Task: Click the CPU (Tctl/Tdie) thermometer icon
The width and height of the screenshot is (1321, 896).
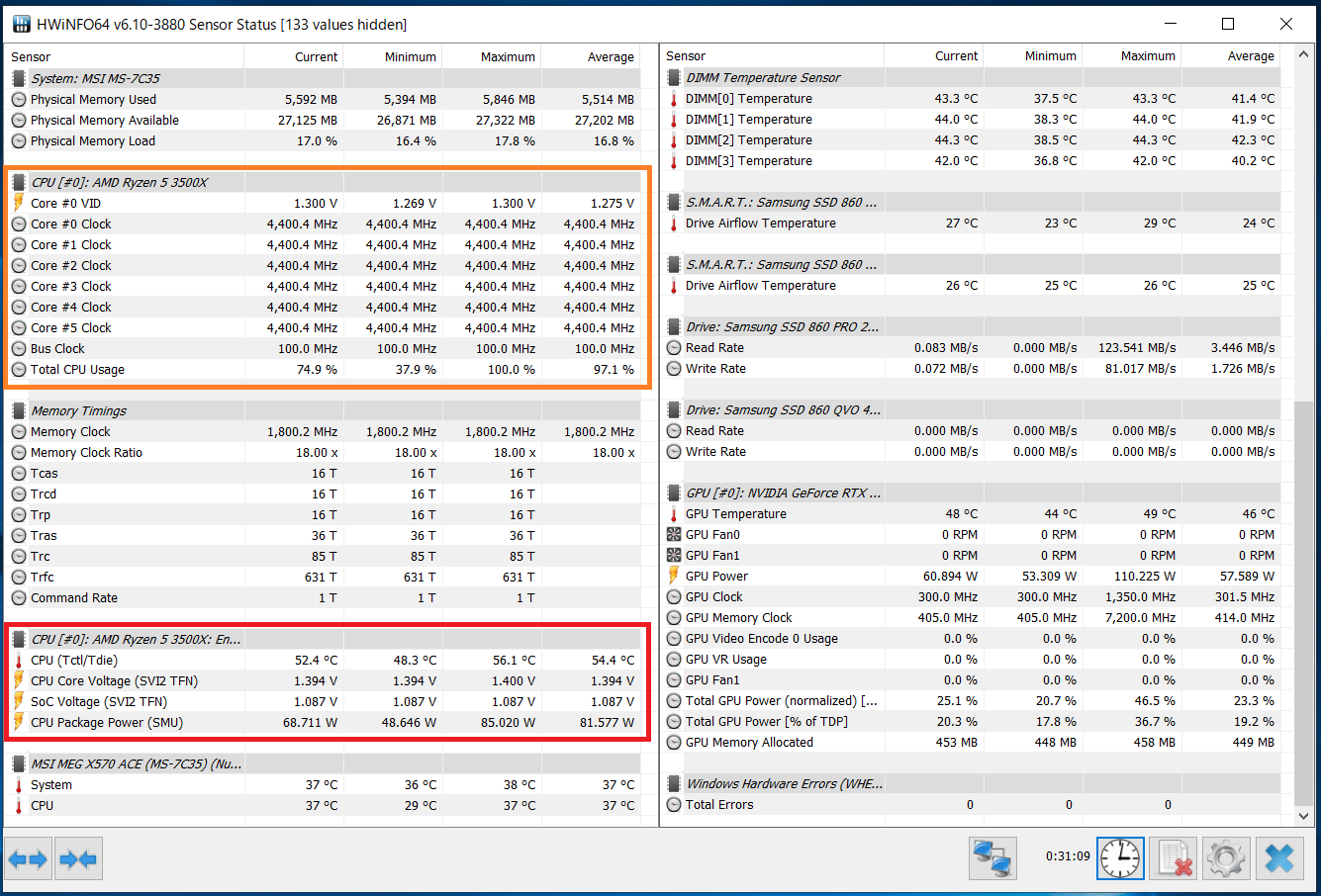Action: [18, 660]
